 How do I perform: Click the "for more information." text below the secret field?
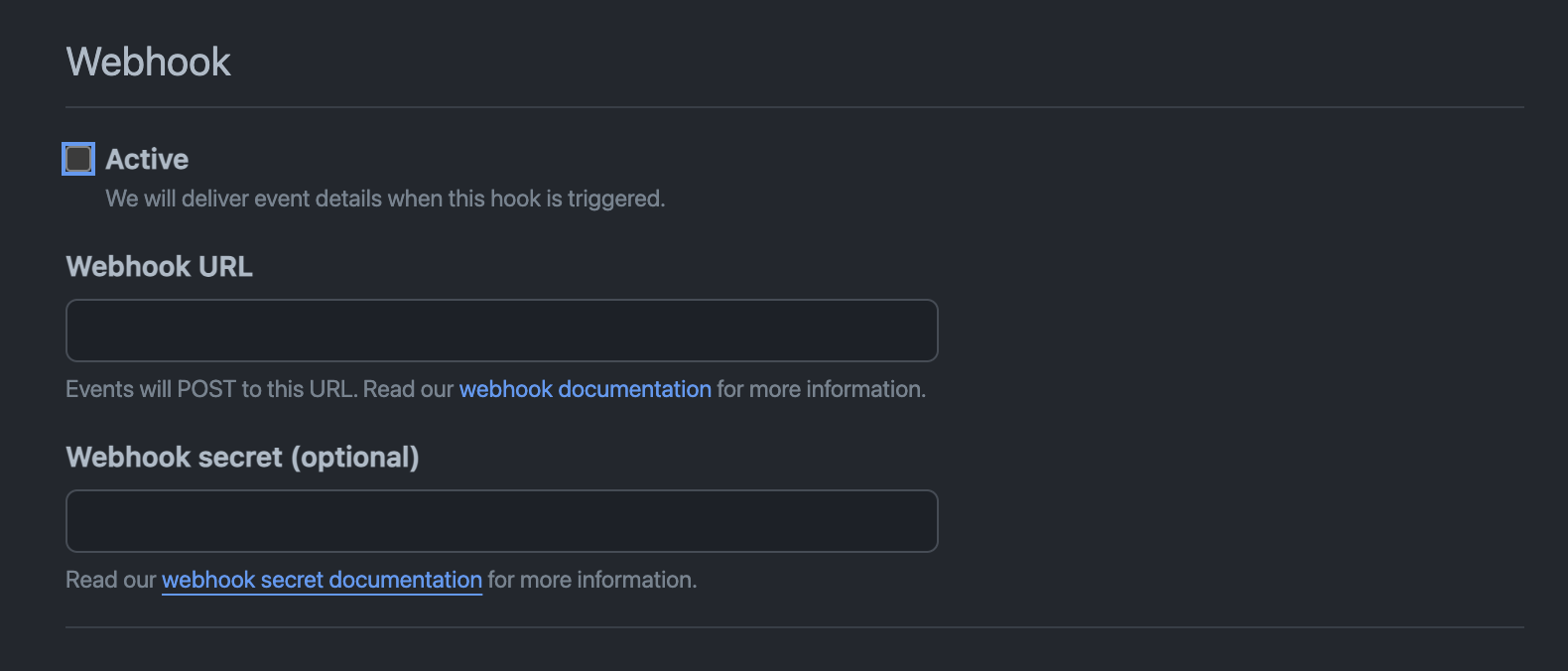(x=592, y=580)
